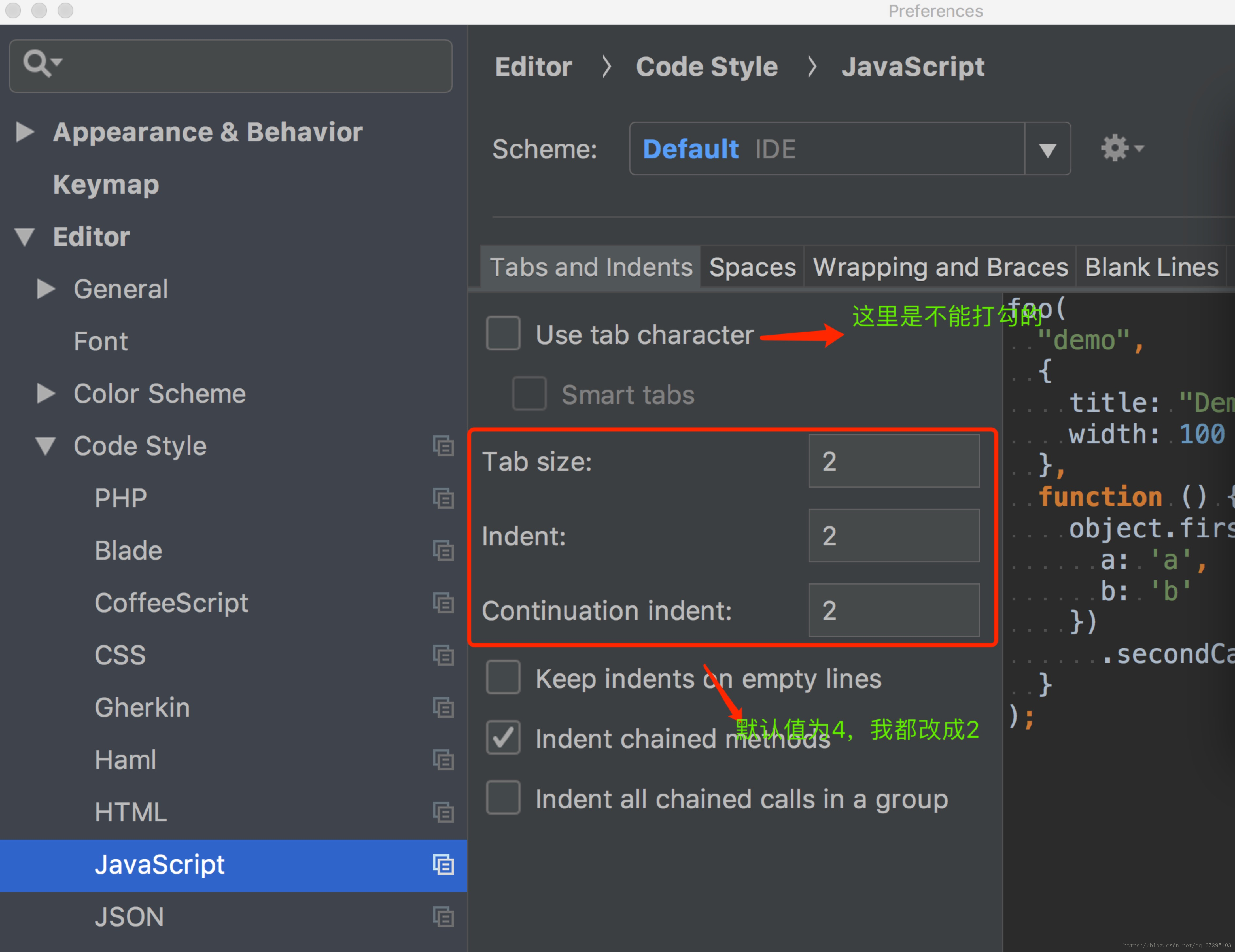Screen dimensions: 1235x952
Task: Open the Wrapping and Braces tab
Action: (x=940, y=267)
